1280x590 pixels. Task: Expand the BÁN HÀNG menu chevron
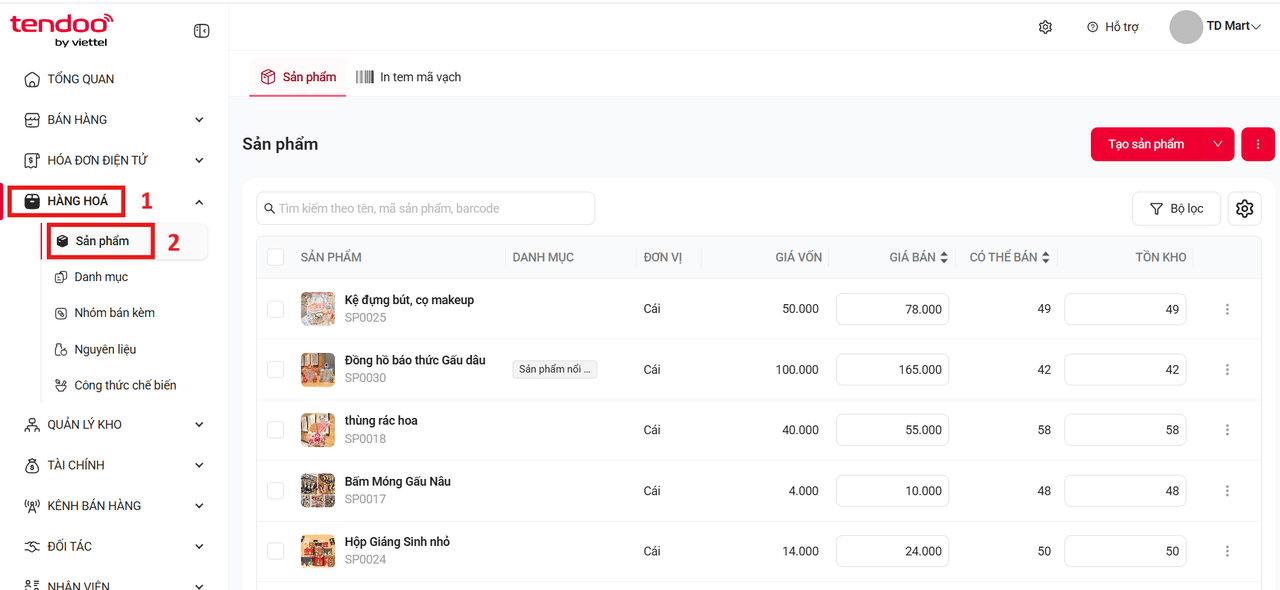tap(199, 120)
